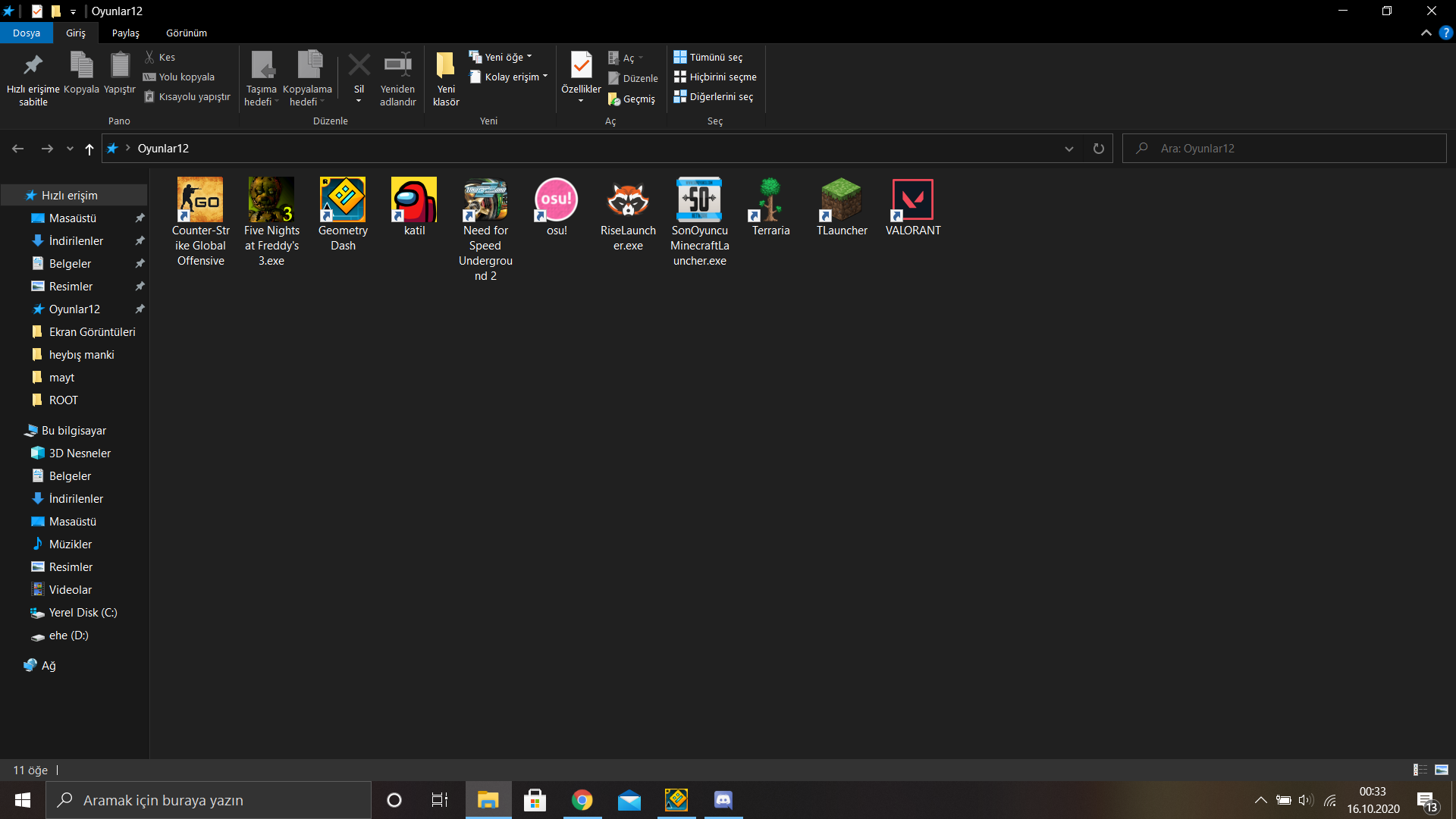Click the Yapıştır paste button
Viewport: 1456px width, 819px height.
pos(119,74)
